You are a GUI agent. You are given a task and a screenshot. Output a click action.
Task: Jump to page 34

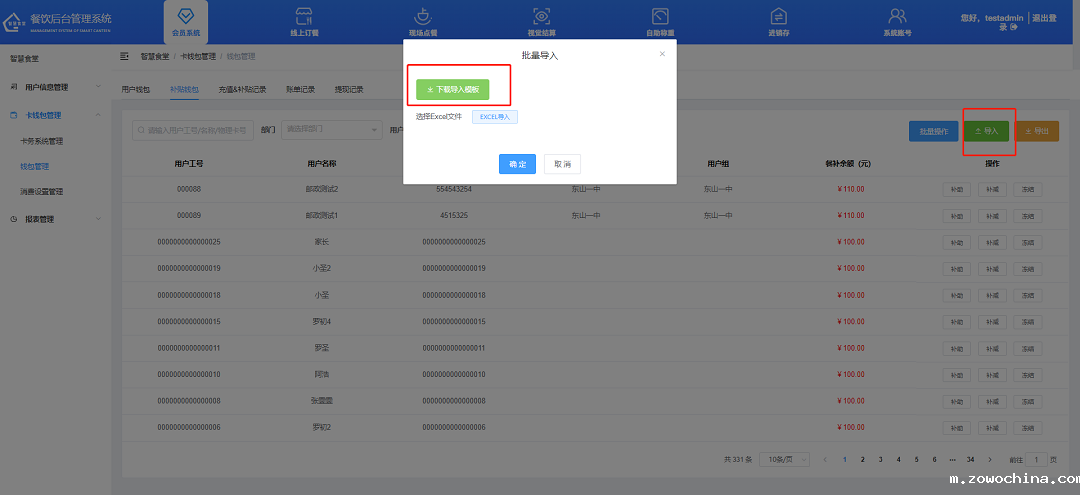[970, 459]
